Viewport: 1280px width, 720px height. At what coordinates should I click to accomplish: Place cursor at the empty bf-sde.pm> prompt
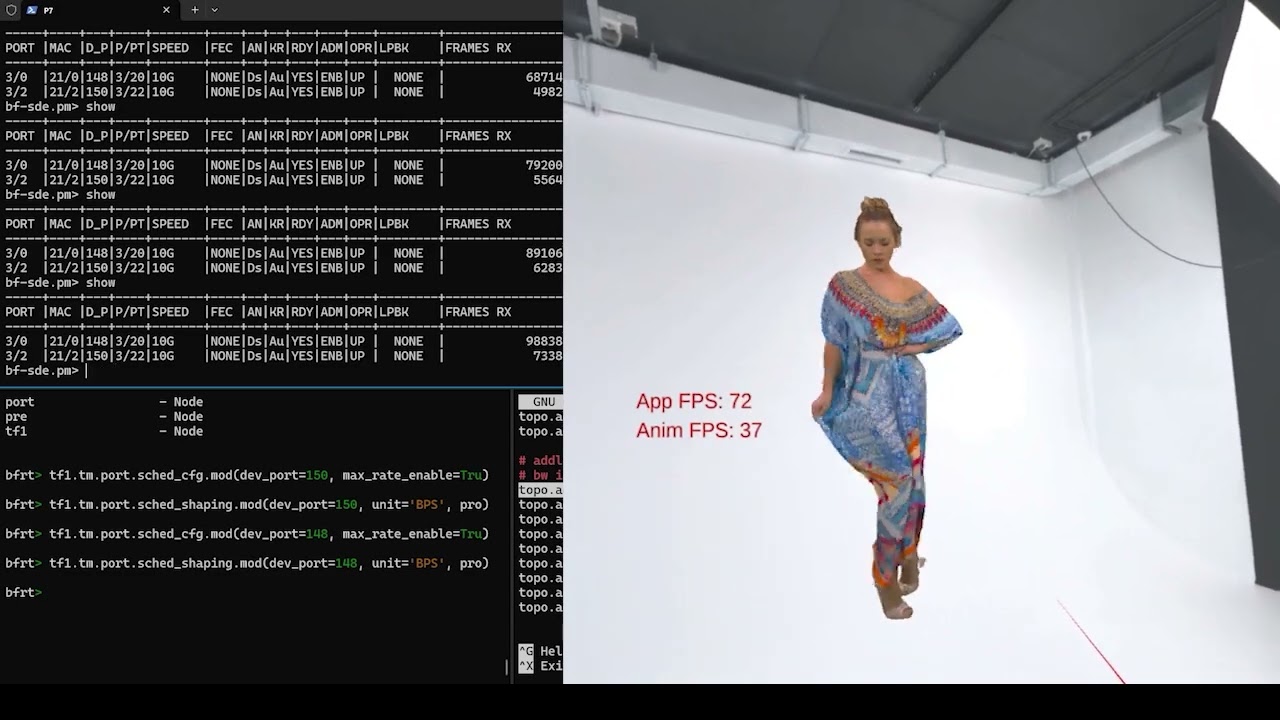[x=87, y=371]
